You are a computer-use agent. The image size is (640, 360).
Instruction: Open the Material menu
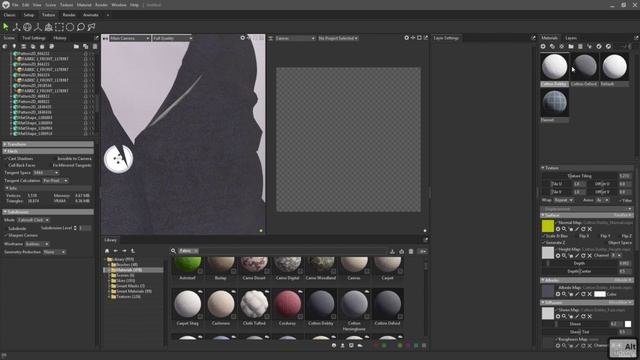pos(84,5)
